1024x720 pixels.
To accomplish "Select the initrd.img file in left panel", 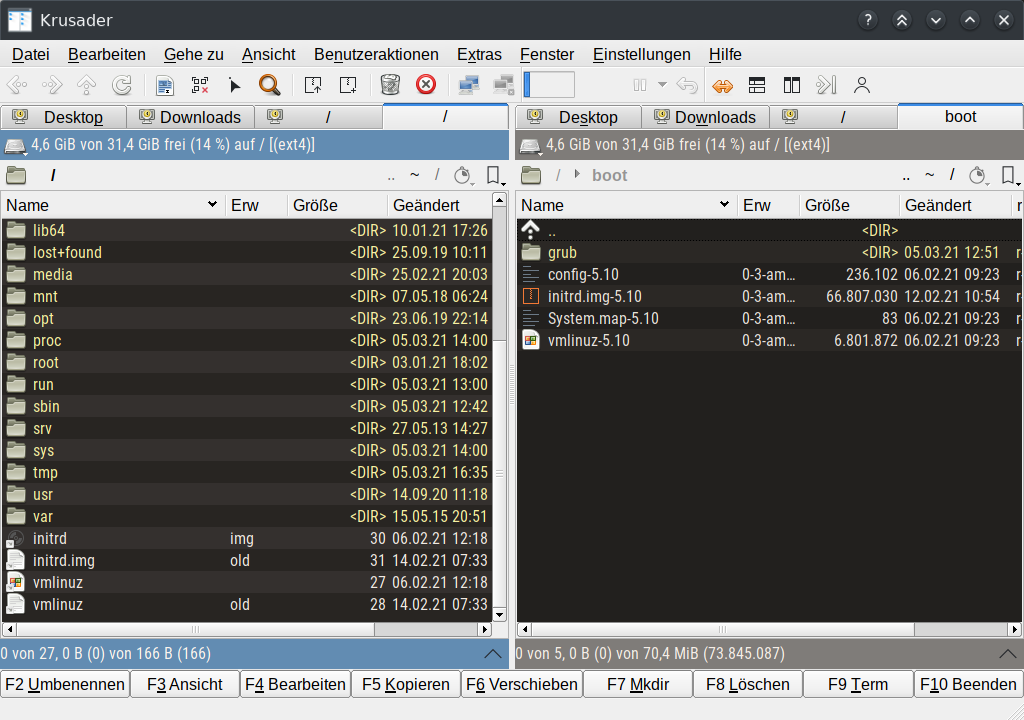I will click(x=247, y=561).
